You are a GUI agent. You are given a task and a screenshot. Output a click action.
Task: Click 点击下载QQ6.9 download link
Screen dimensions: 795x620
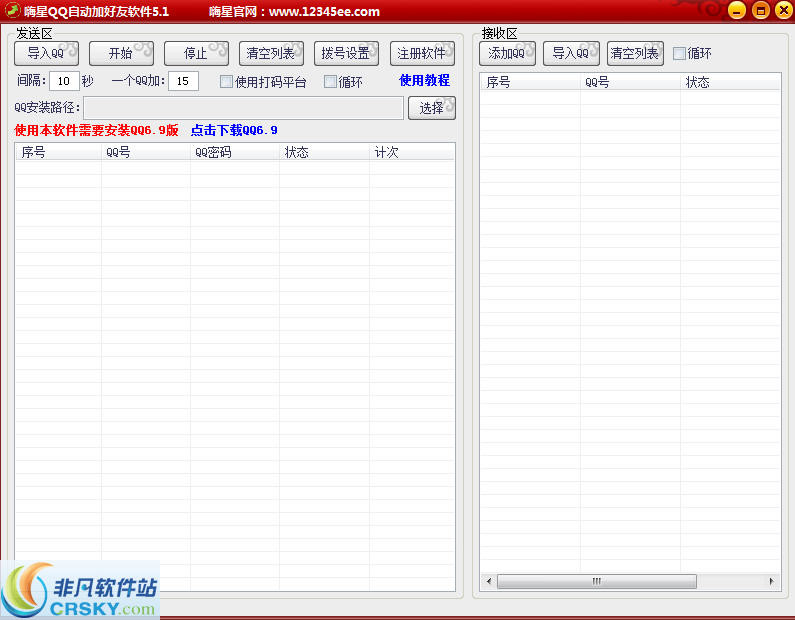(x=234, y=130)
